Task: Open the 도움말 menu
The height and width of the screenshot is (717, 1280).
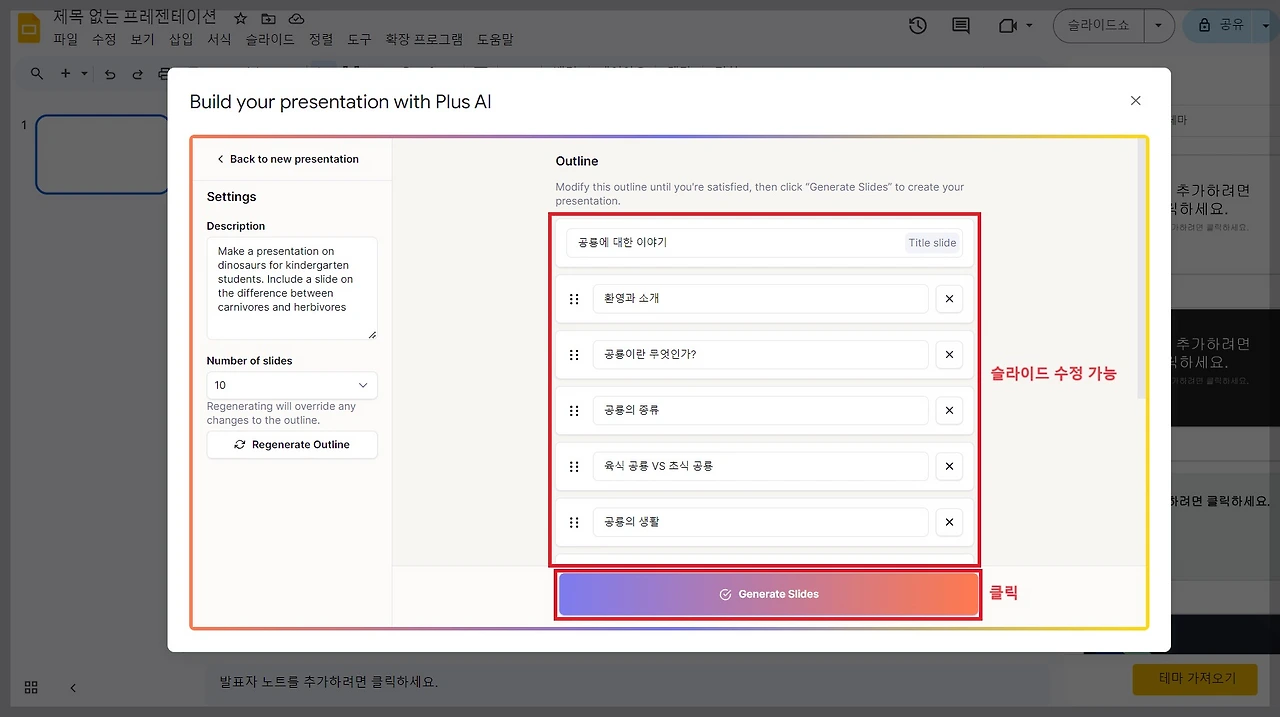Action: coord(495,39)
